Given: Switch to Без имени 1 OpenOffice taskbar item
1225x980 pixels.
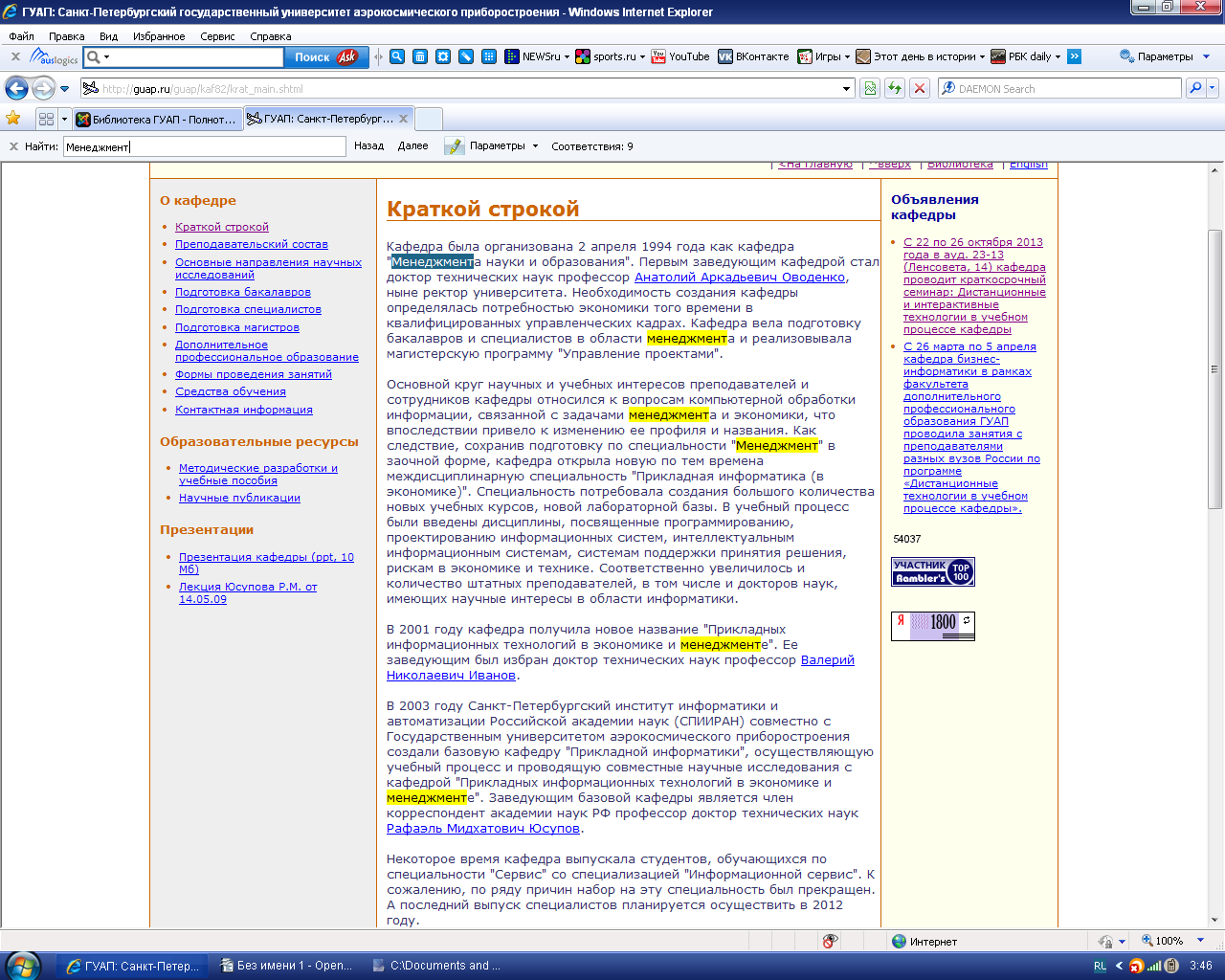Looking at the screenshot, I should tap(286, 966).
